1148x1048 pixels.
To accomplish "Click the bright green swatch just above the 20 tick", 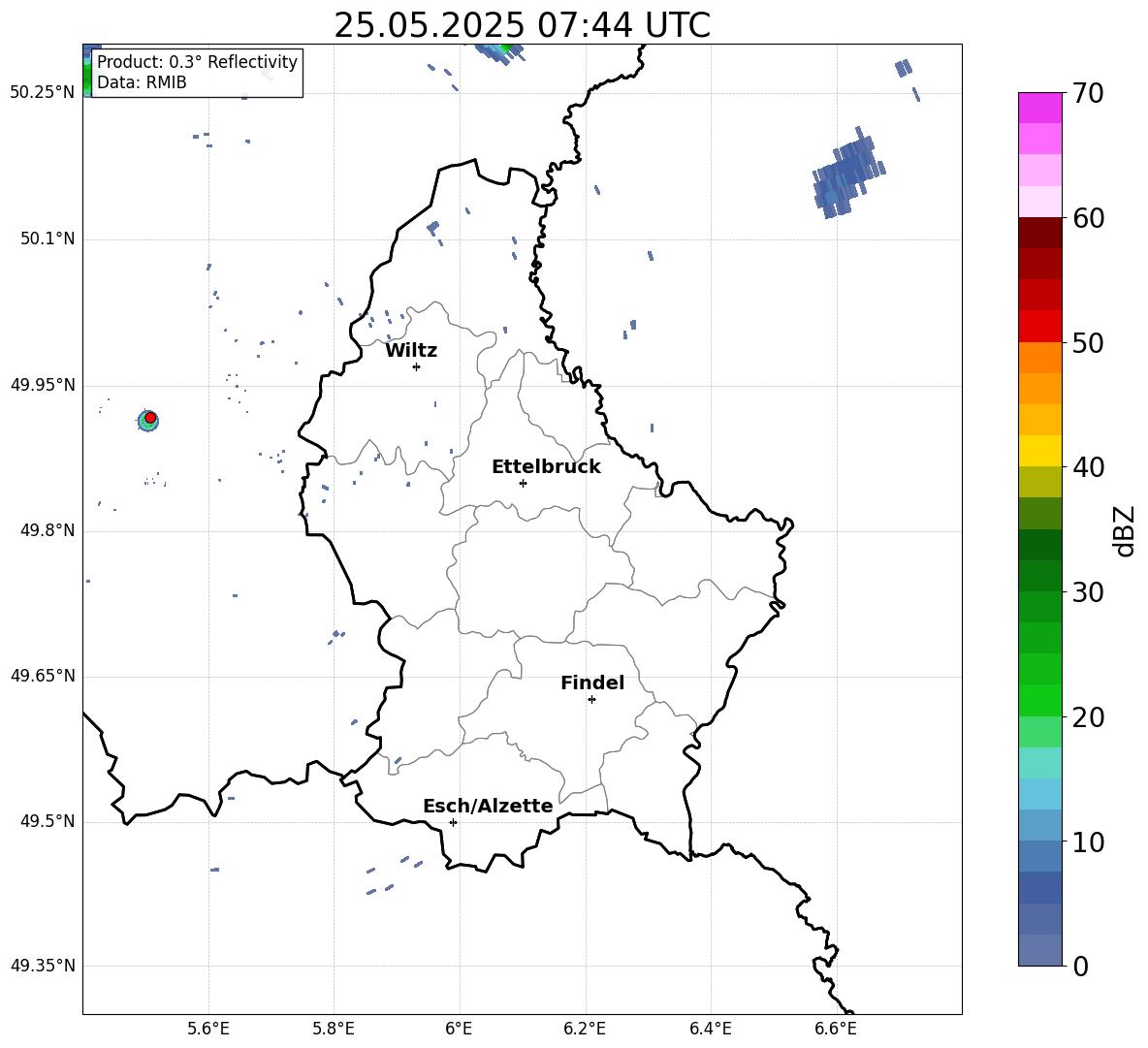I will pyautogui.click(x=1039, y=700).
